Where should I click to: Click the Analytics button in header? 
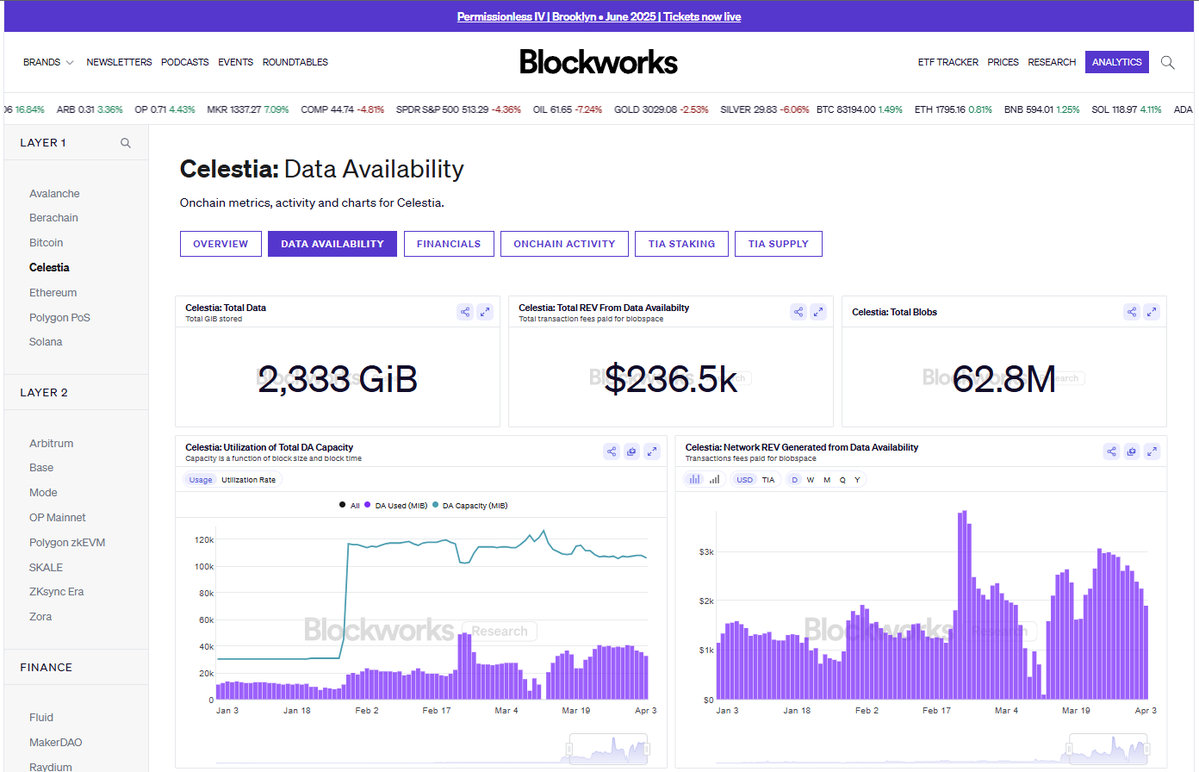click(x=1117, y=62)
